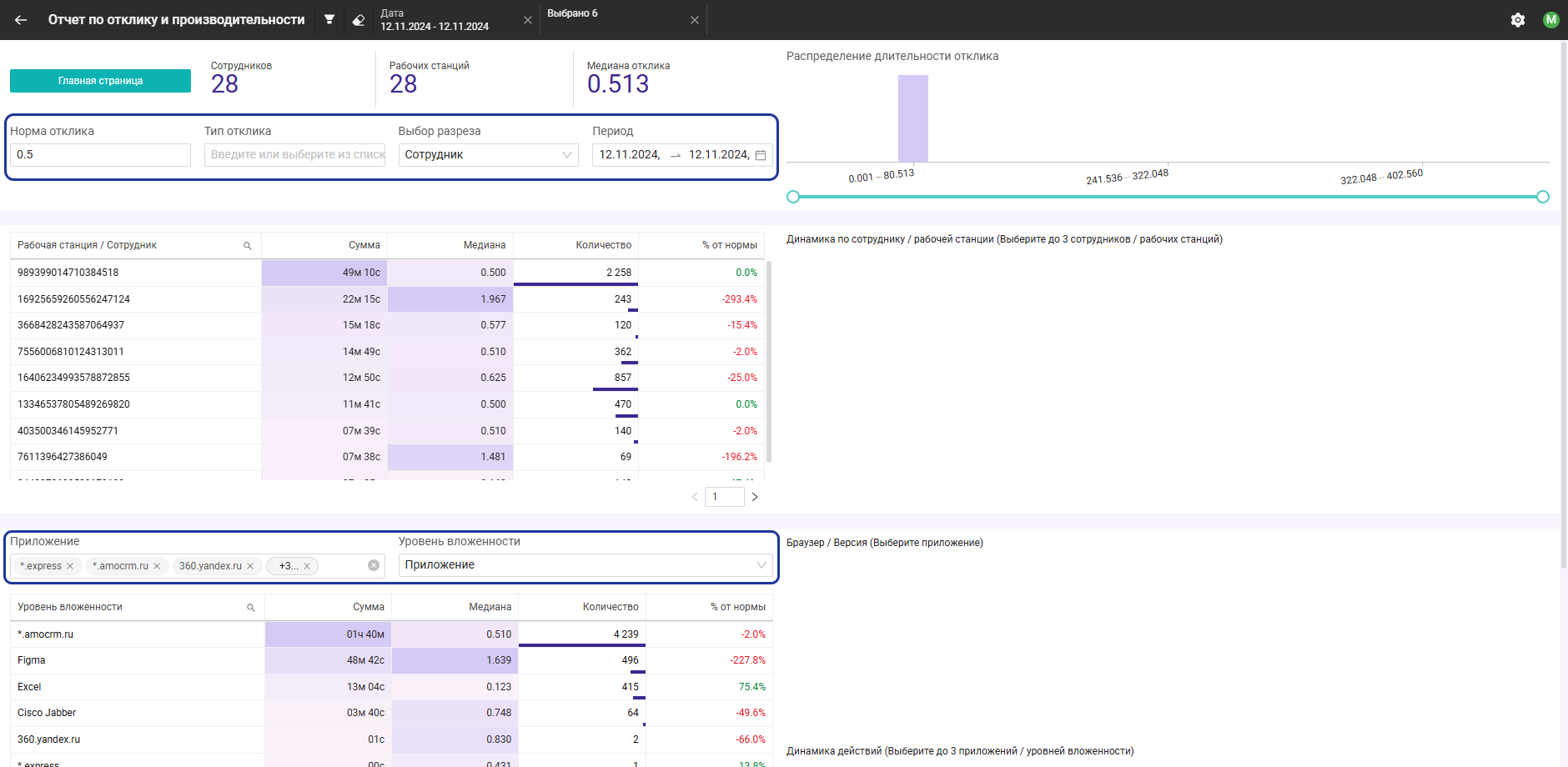Select the Excel row

pos(391,687)
